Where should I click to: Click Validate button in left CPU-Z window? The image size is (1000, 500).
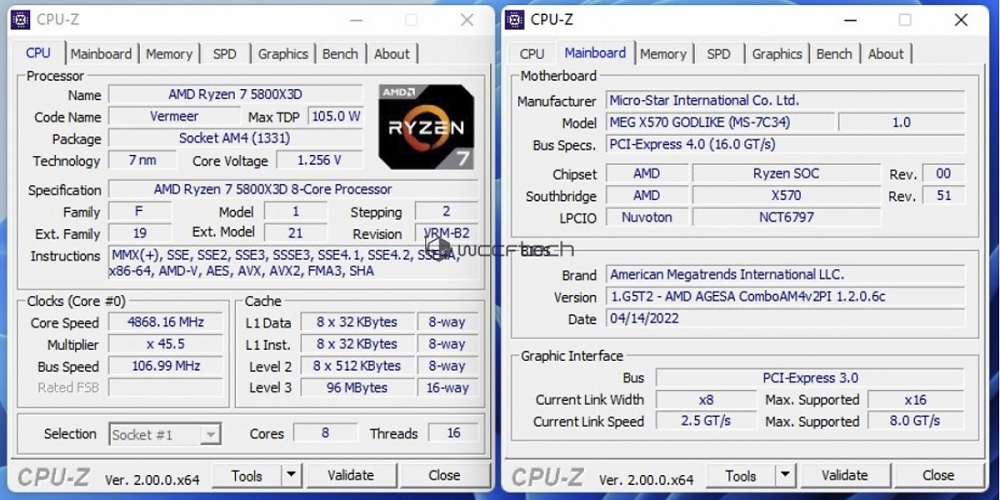(x=351, y=476)
